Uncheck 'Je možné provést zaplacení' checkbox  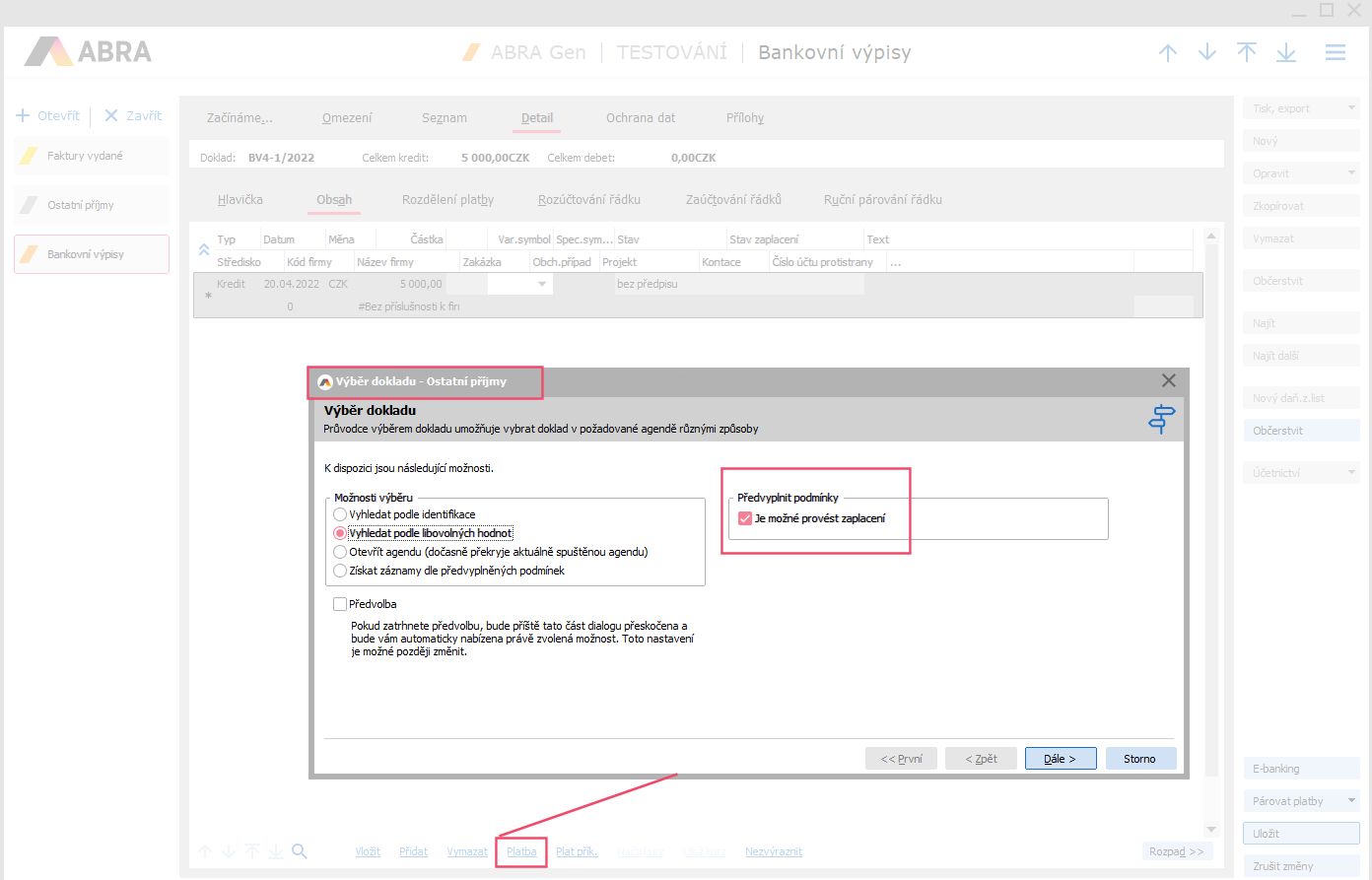(745, 518)
